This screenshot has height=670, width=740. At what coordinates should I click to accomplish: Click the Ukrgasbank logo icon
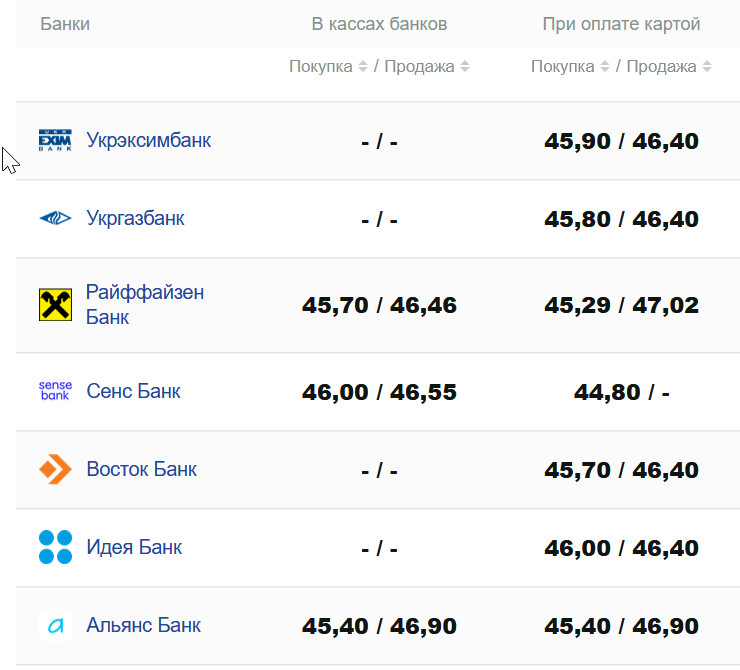coord(55,218)
